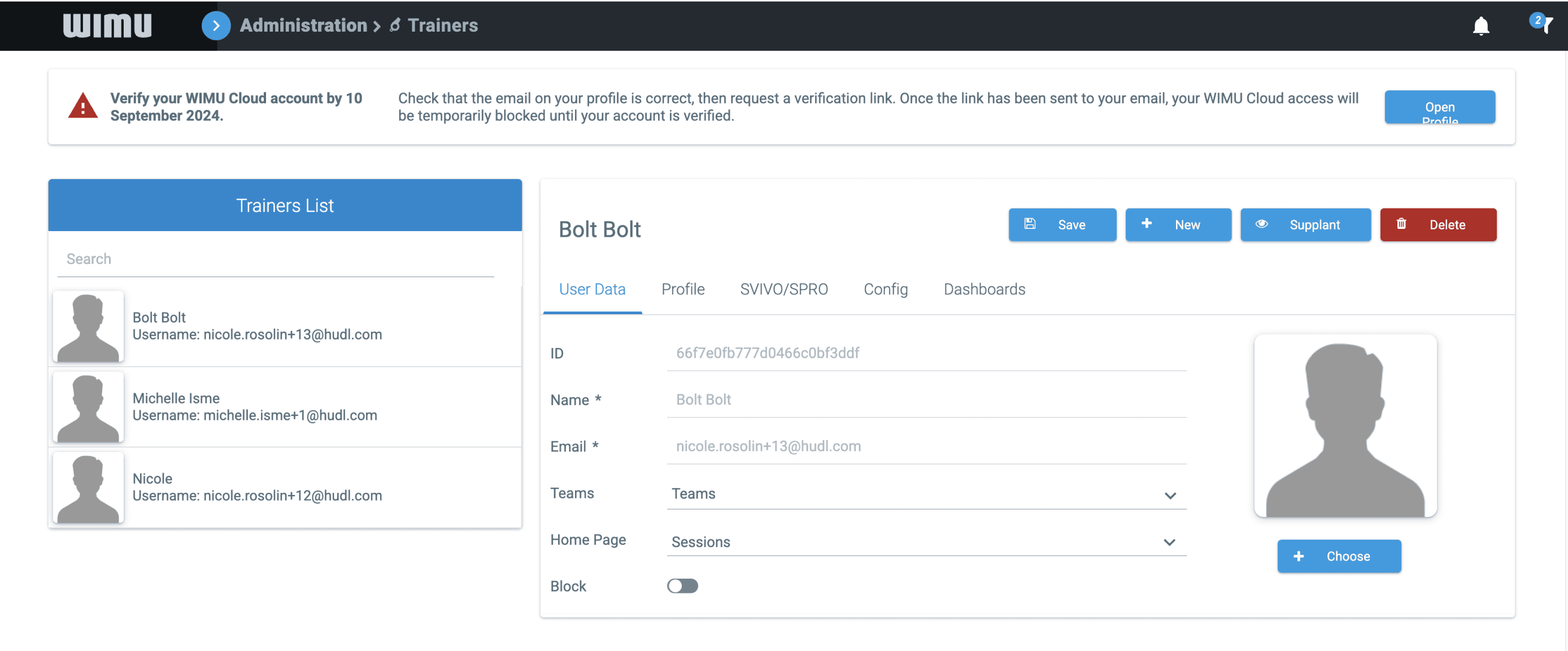Image resolution: width=1568 pixels, height=651 pixels.
Task: Click Michelle Isme's avatar thumbnail
Action: click(x=88, y=407)
